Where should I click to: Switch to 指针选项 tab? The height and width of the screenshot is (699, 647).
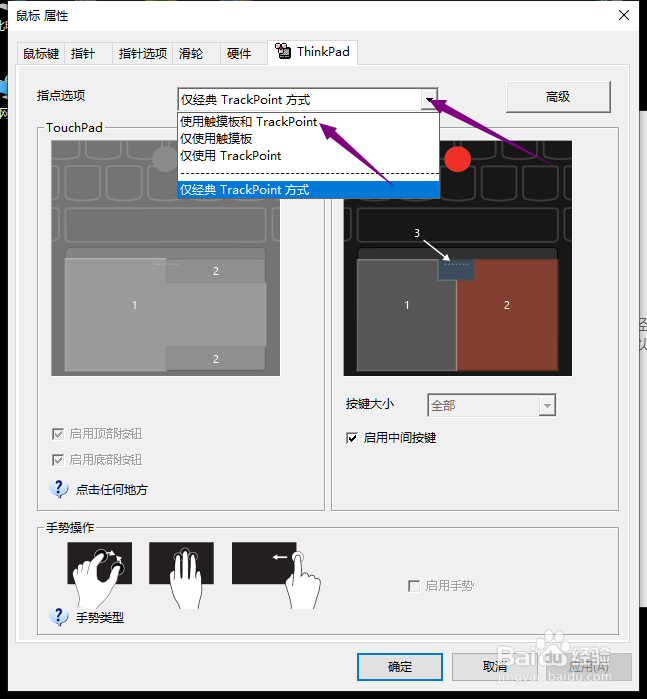coord(142,53)
